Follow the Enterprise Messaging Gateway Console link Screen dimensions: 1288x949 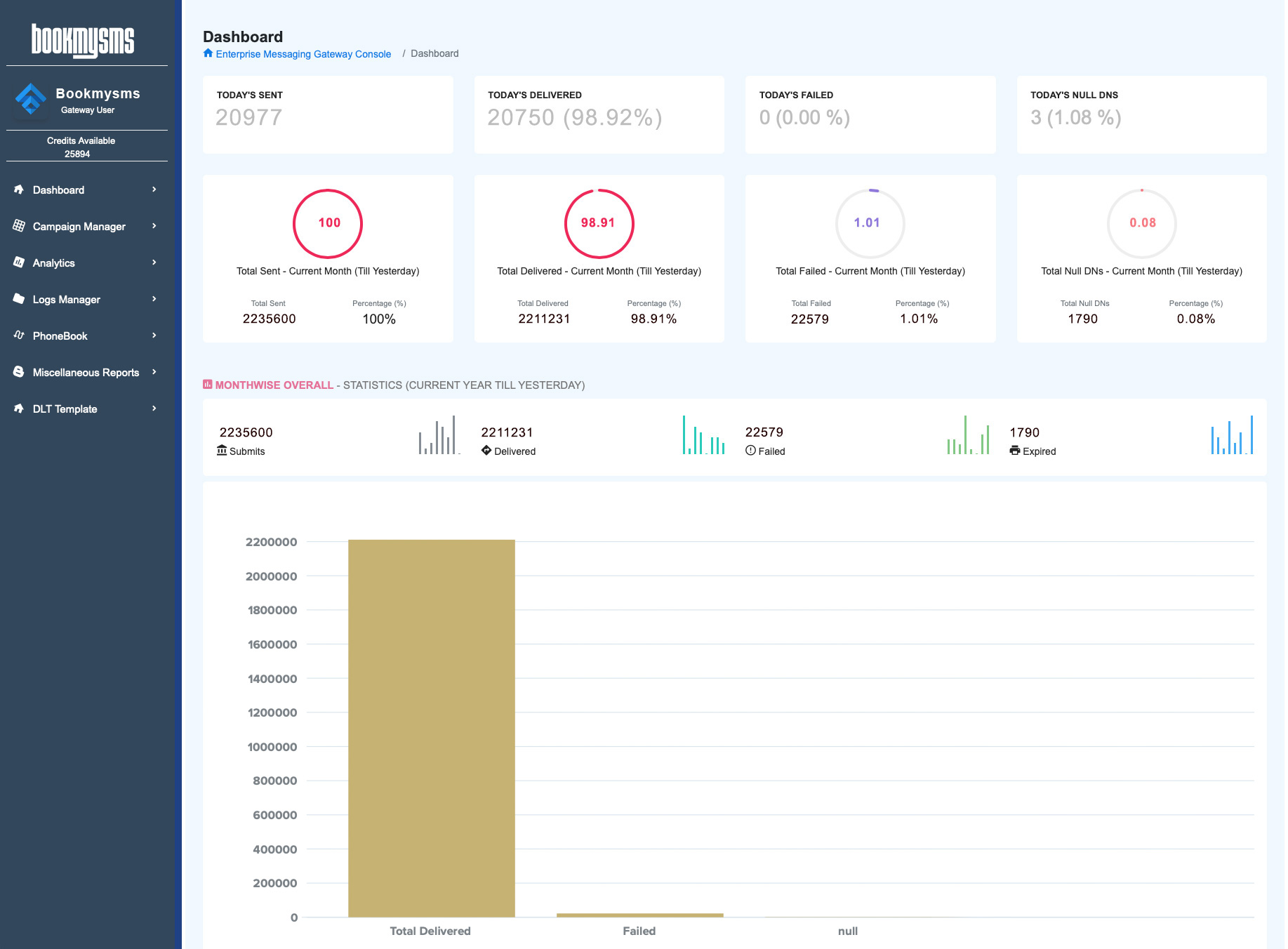(x=303, y=54)
